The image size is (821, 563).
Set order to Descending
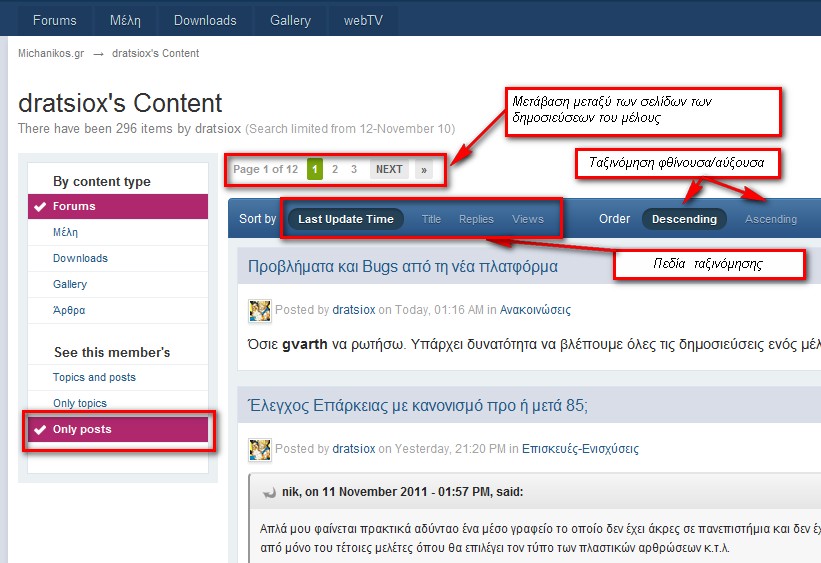(x=684, y=219)
